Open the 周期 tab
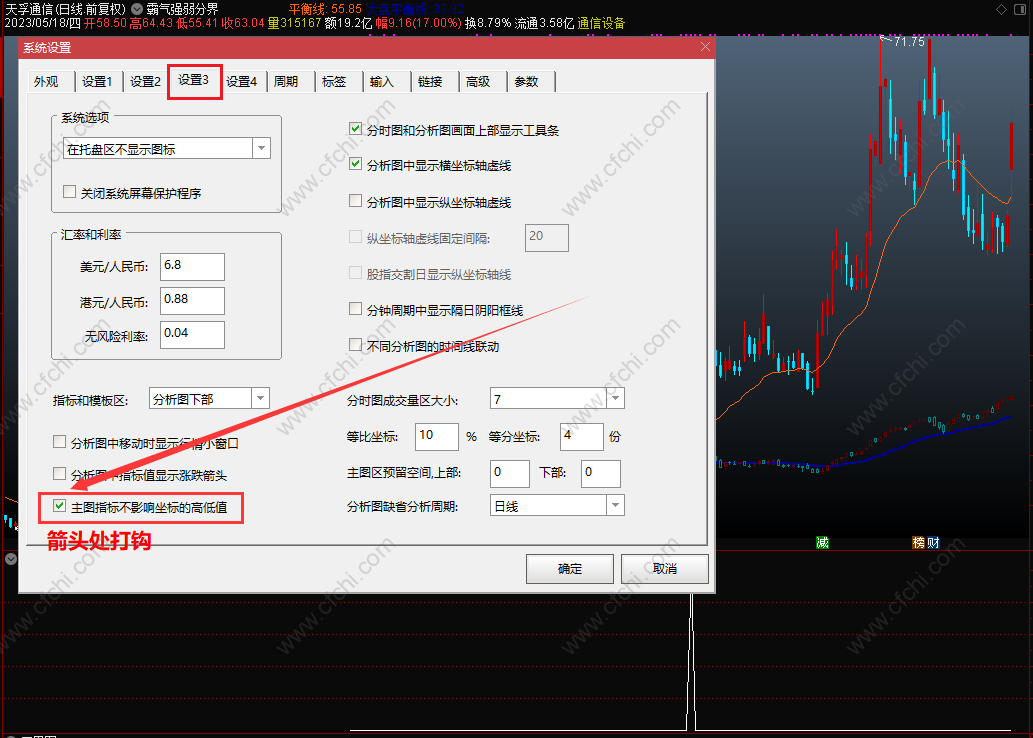 pyautogui.click(x=286, y=82)
